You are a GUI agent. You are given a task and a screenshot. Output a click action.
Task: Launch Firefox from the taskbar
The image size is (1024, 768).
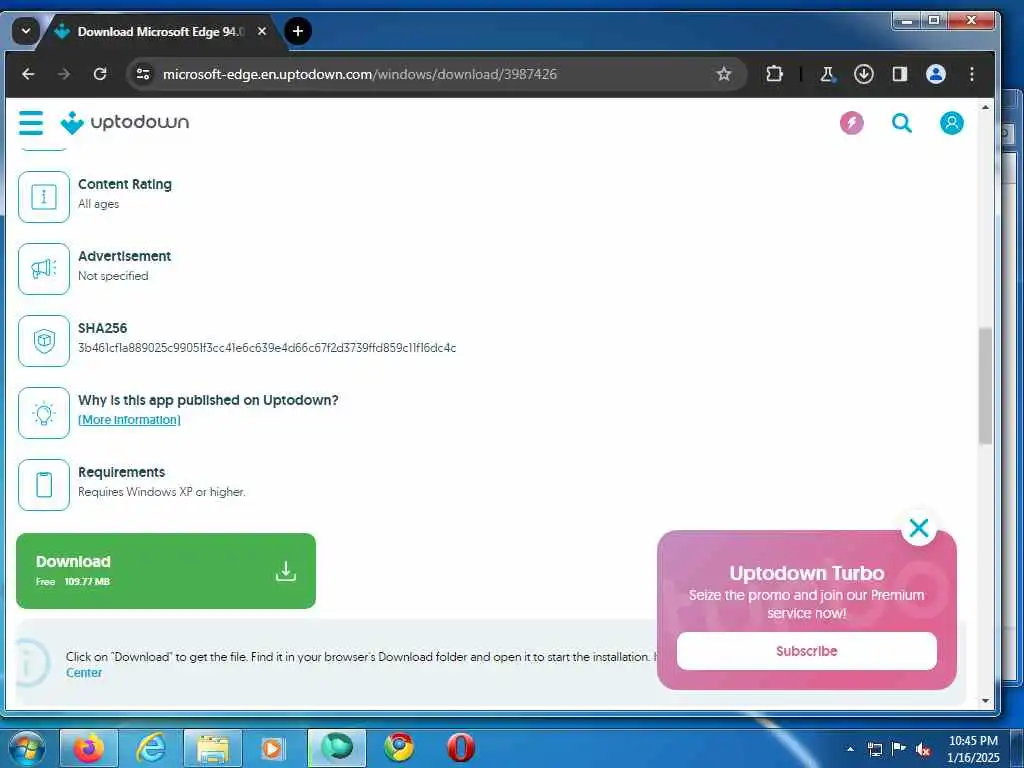tap(89, 748)
